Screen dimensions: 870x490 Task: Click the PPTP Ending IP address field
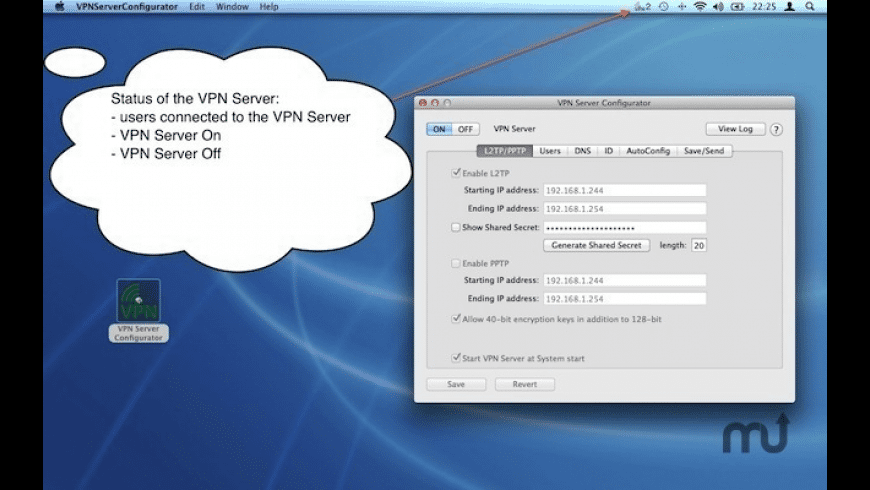(625, 299)
